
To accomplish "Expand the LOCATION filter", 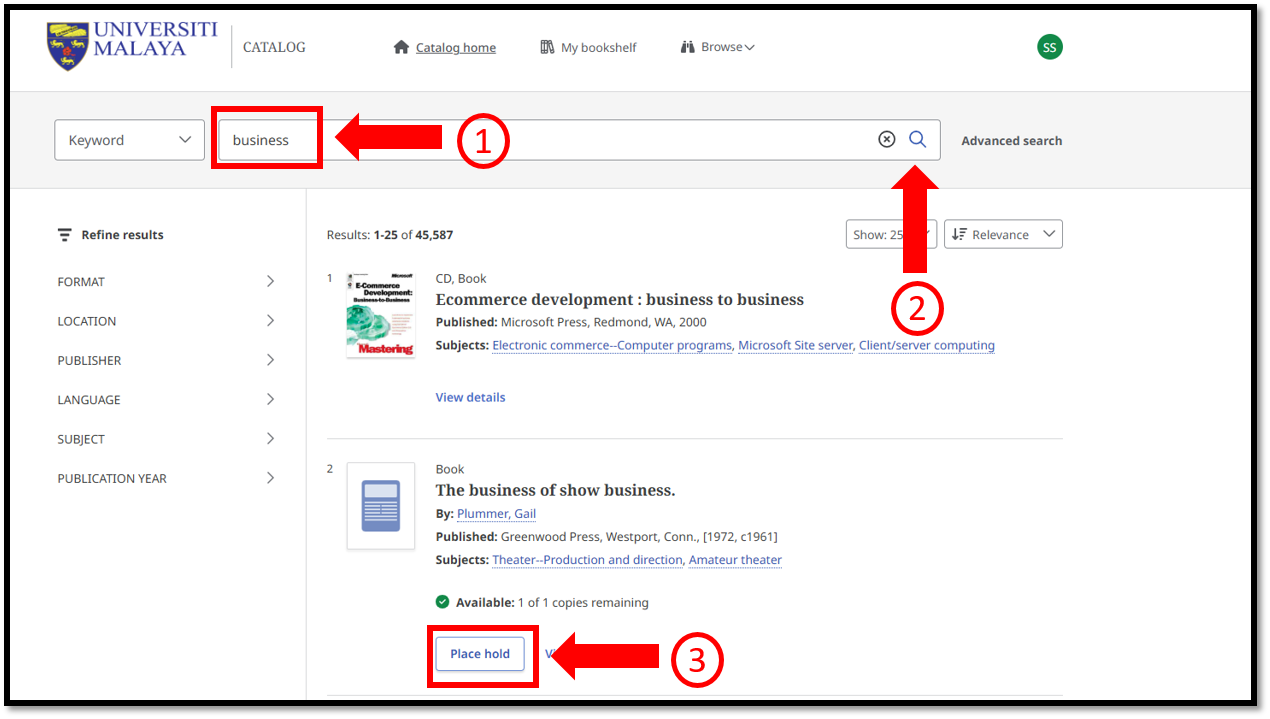I will [166, 321].
